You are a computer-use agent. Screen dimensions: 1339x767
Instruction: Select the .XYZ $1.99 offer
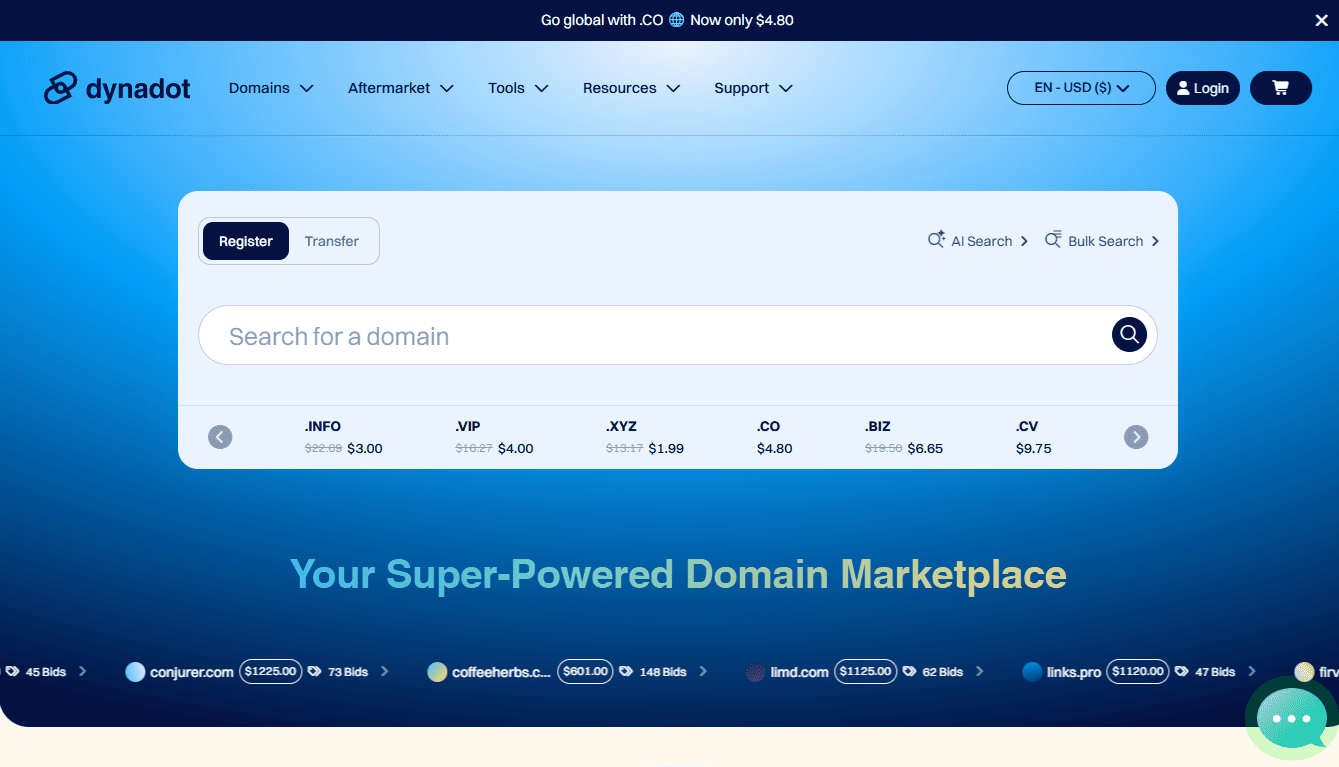click(643, 437)
